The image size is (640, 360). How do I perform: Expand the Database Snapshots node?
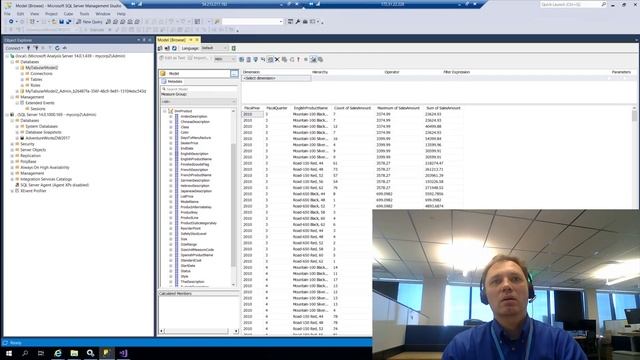pos(17,132)
